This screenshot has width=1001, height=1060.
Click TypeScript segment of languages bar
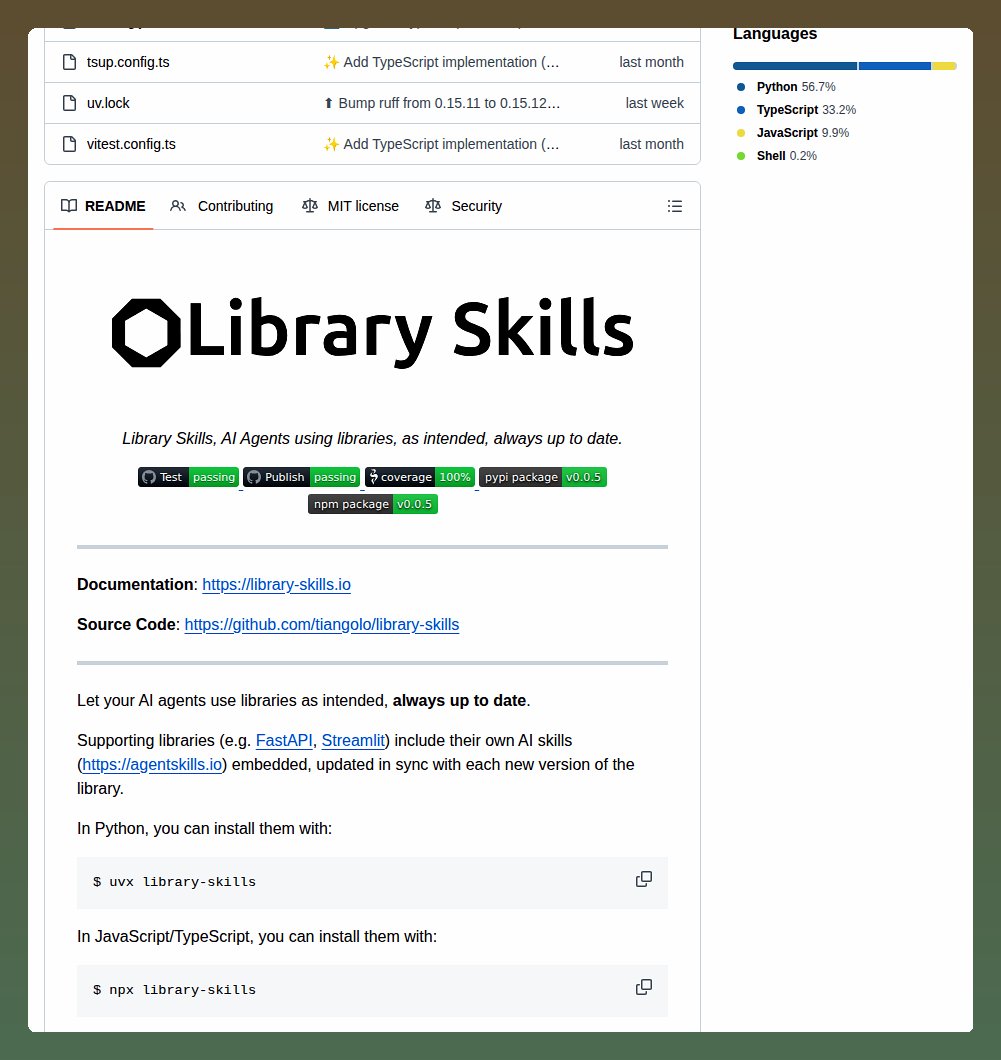click(x=895, y=66)
